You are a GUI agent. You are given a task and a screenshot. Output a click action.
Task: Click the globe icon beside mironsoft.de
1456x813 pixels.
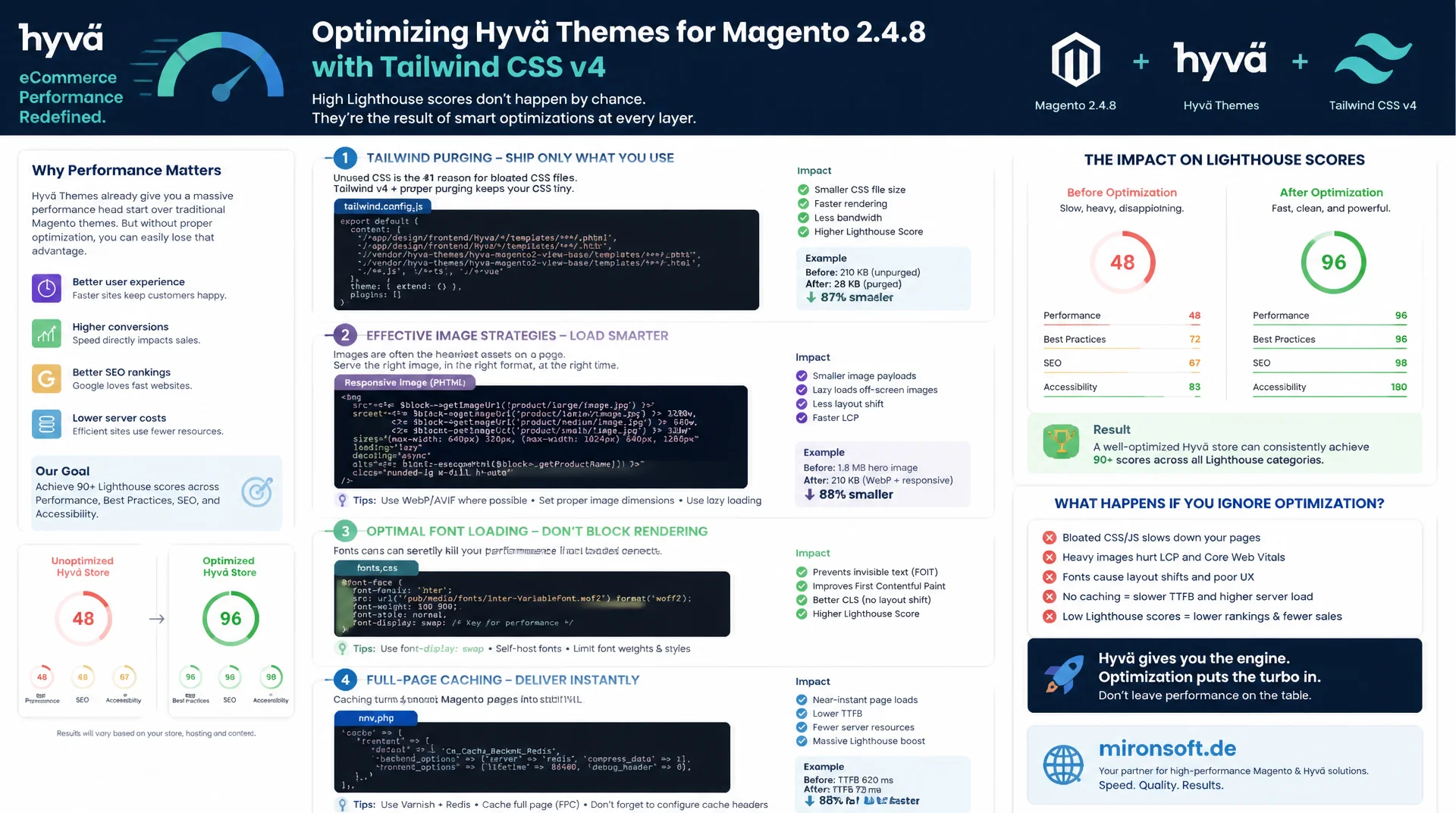(x=1063, y=764)
